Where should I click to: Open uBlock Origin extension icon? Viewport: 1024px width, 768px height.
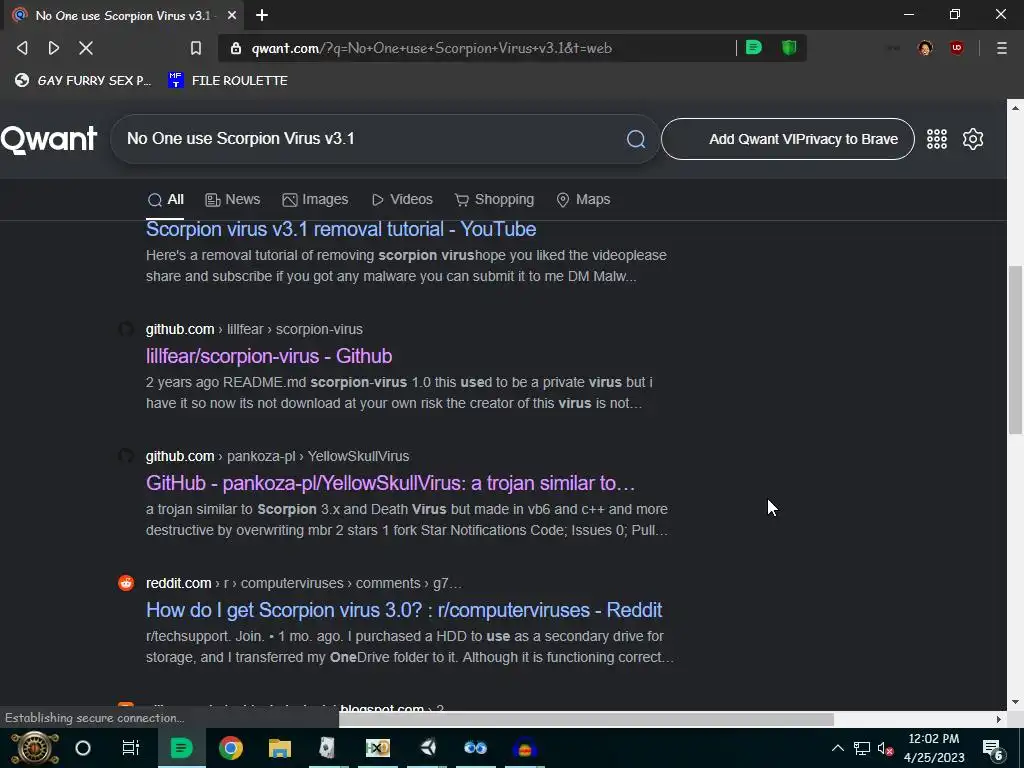[957, 48]
